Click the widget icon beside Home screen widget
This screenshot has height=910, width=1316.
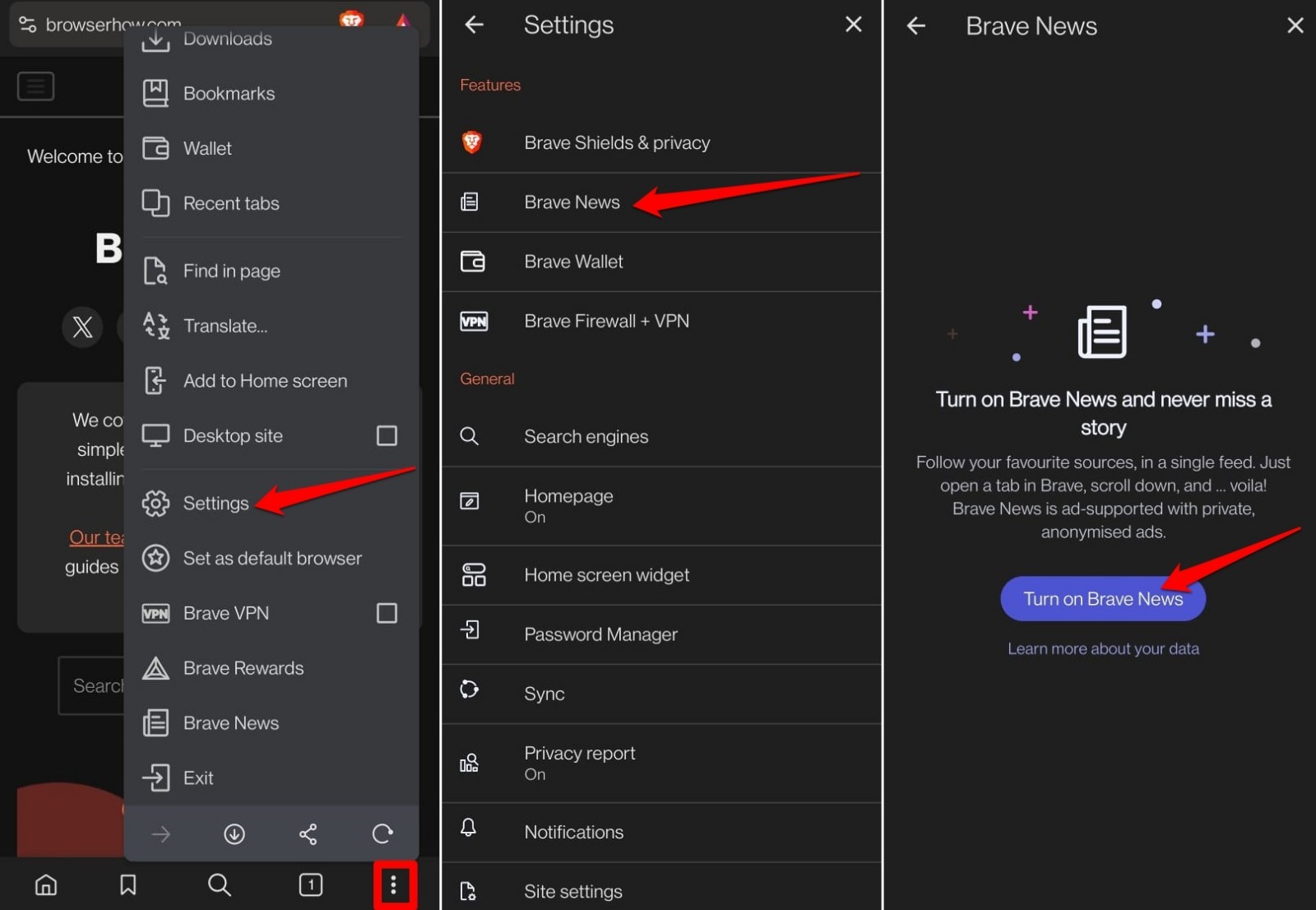(x=474, y=575)
